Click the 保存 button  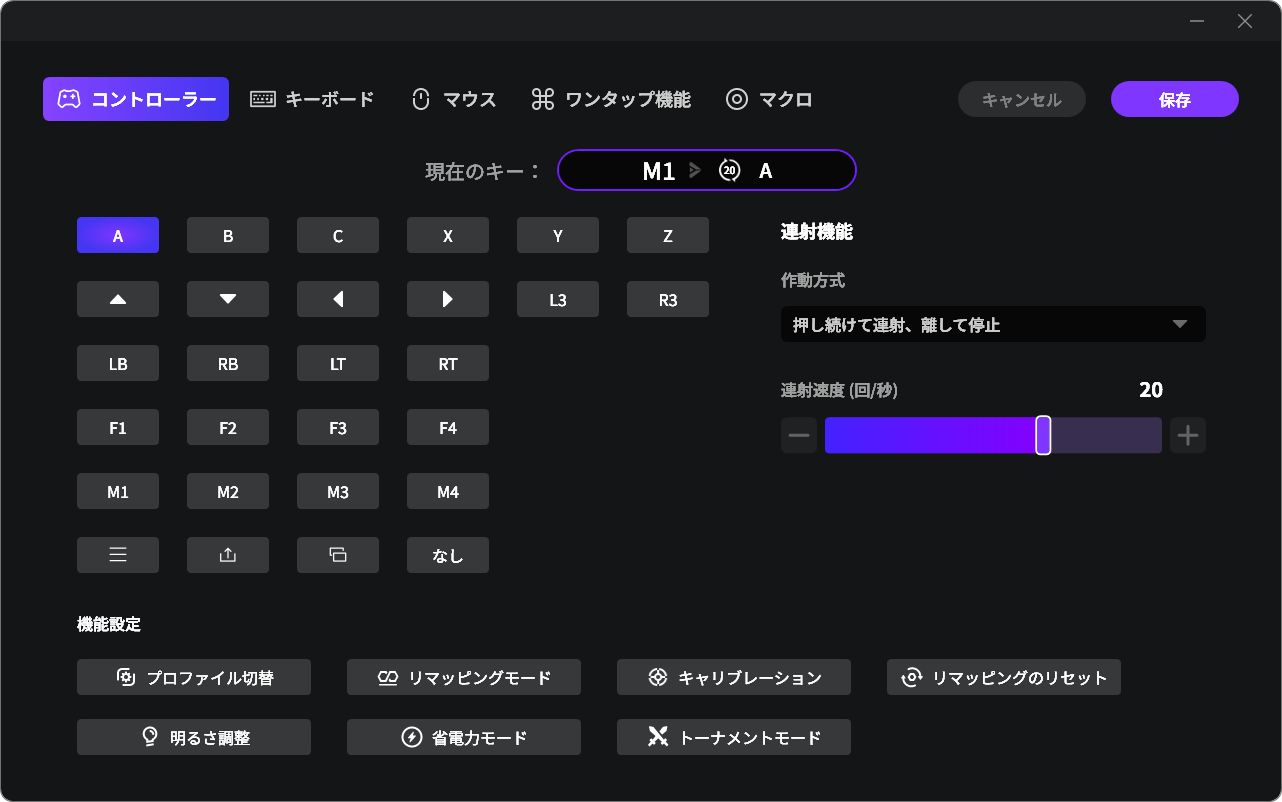click(1175, 100)
